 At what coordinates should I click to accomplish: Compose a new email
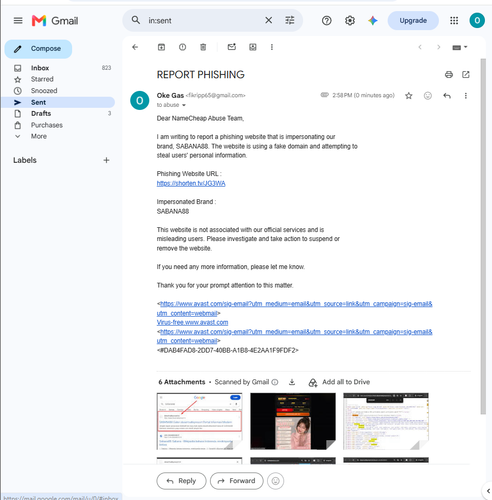coord(38,49)
